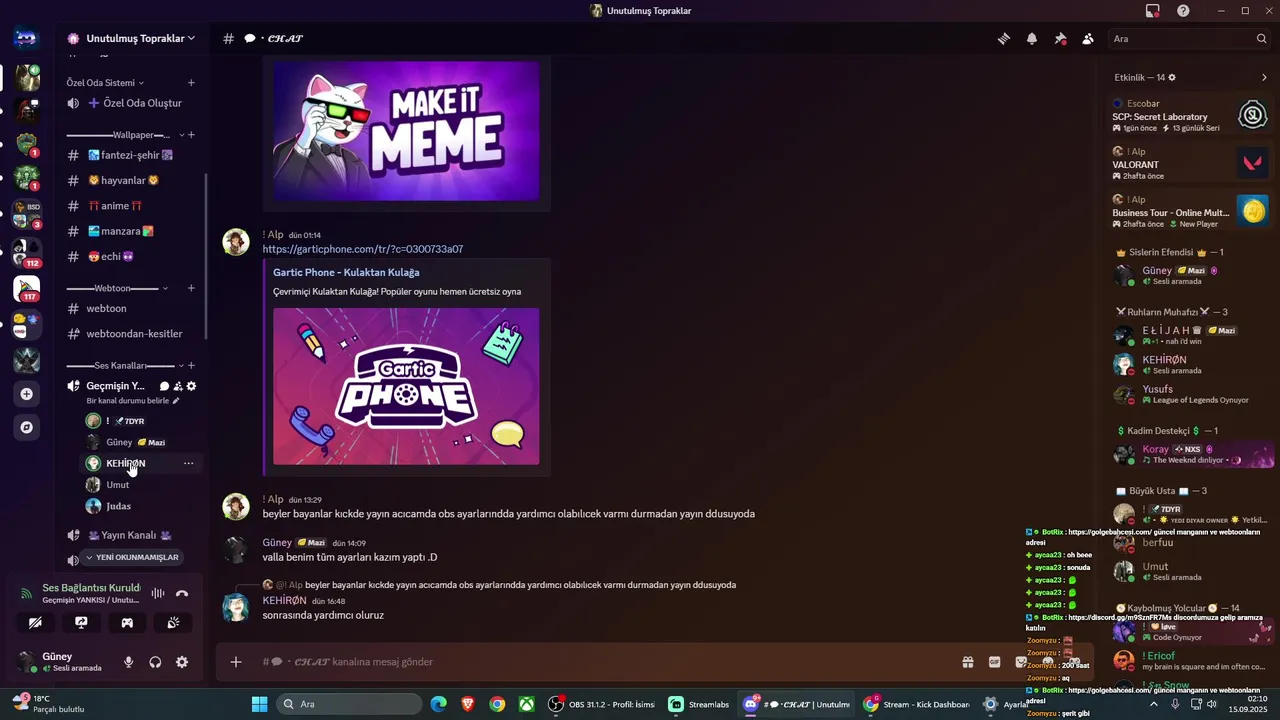Join Özel Oda Oluştur voice channel

131,103
